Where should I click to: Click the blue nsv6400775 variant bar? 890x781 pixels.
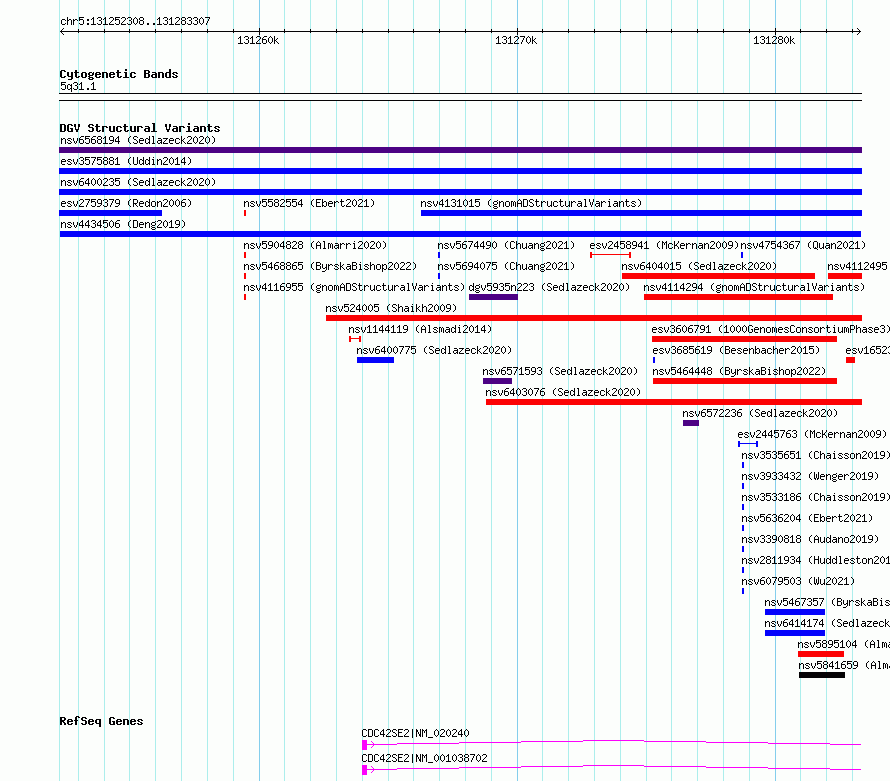[375, 360]
